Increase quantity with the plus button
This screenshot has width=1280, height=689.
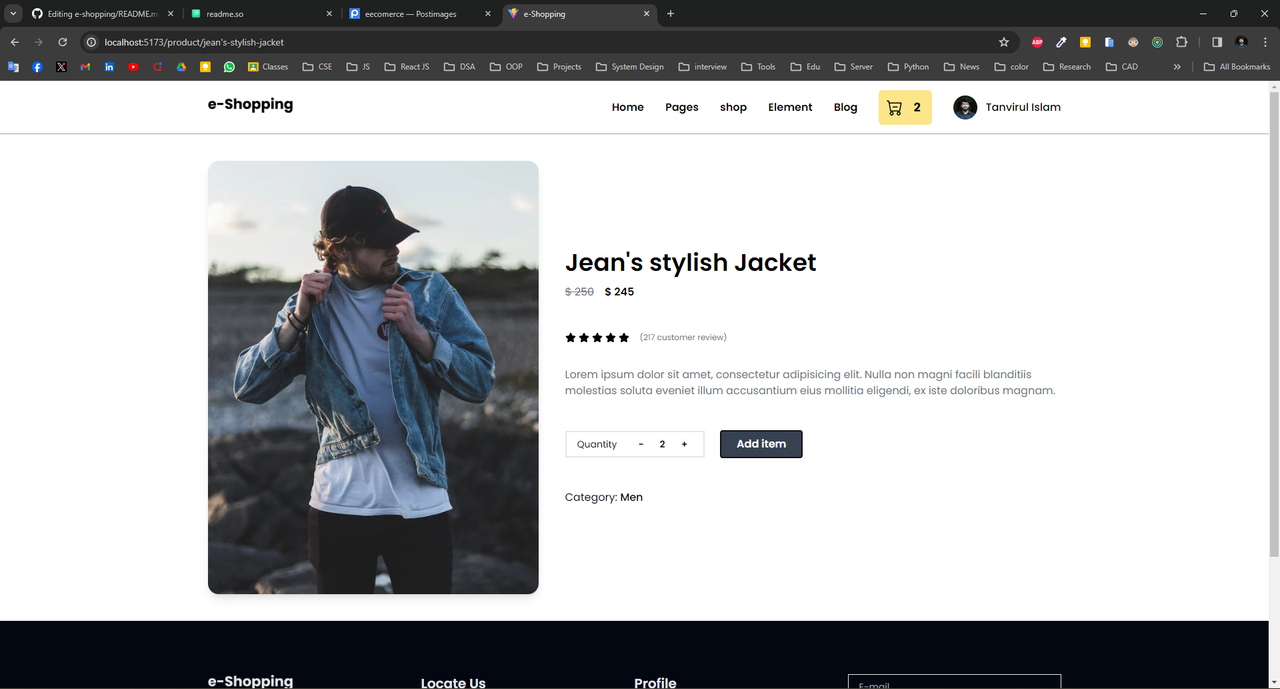(684, 444)
